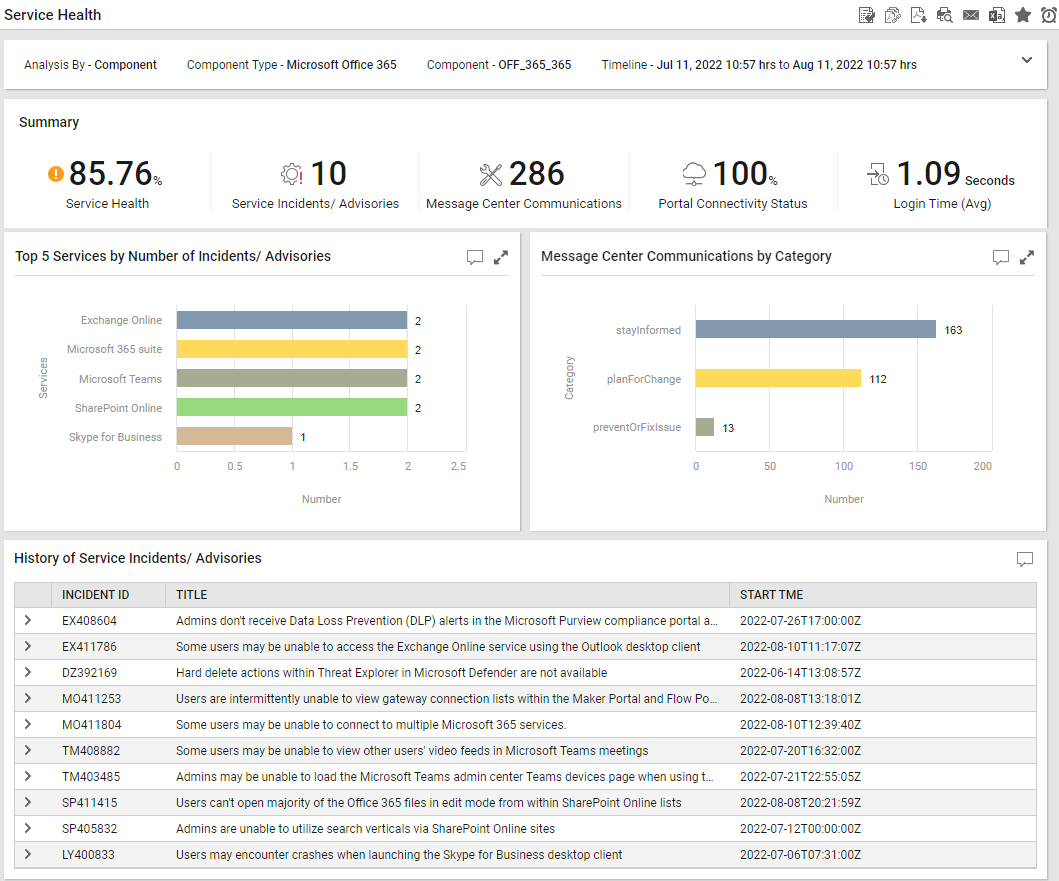Image resolution: width=1059 pixels, height=881 pixels.
Task: Click the TITLE column header
Action: pyautogui.click(x=447, y=595)
